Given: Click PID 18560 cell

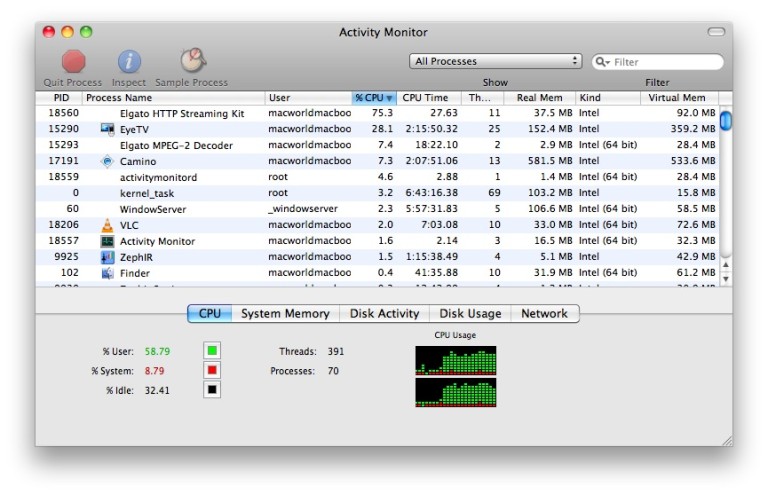Looking at the screenshot, I should coord(64,113).
